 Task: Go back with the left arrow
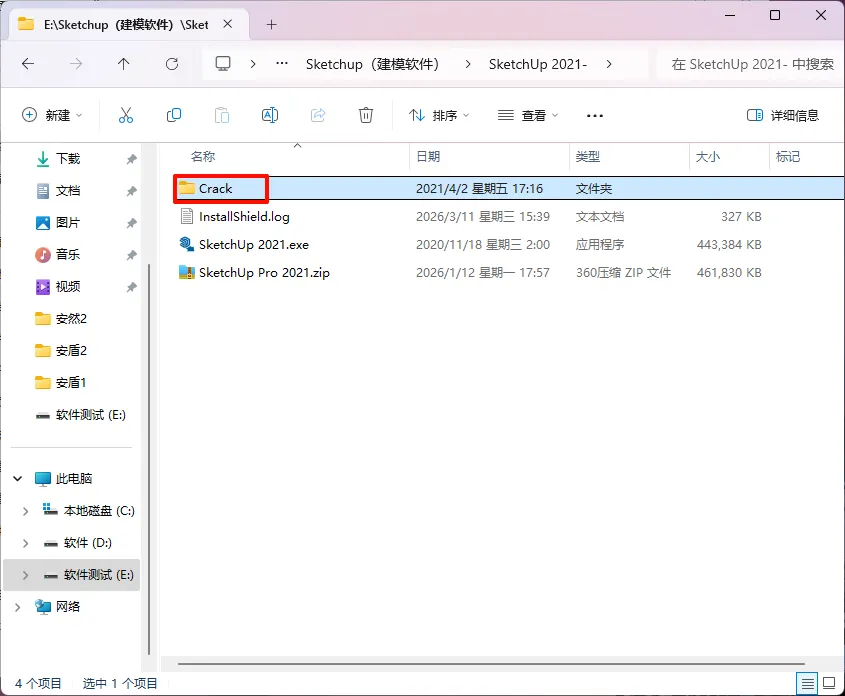pyautogui.click(x=28, y=64)
